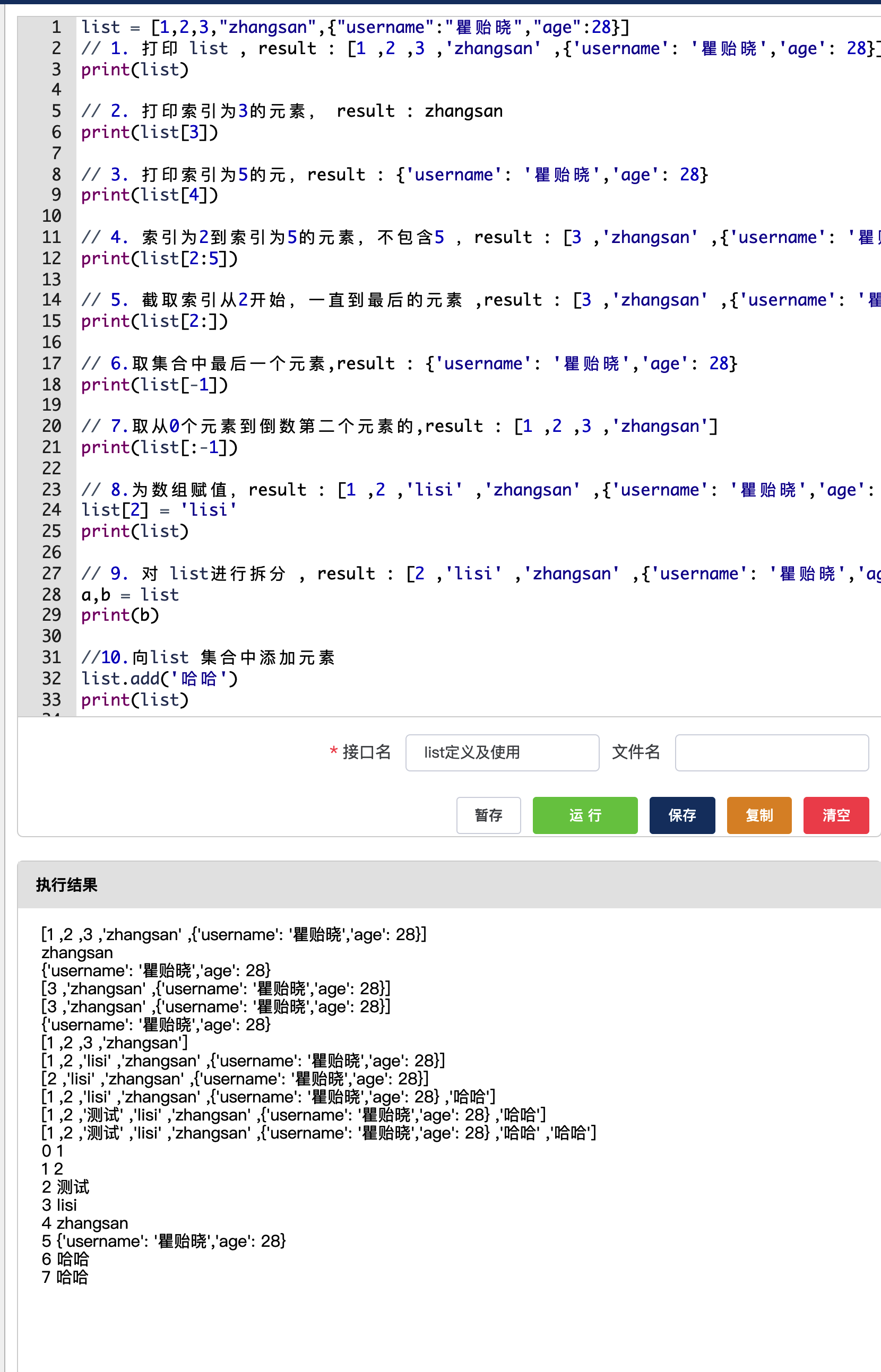
Task: Click code line print(list[:-1])
Action: pyautogui.click(x=160, y=447)
